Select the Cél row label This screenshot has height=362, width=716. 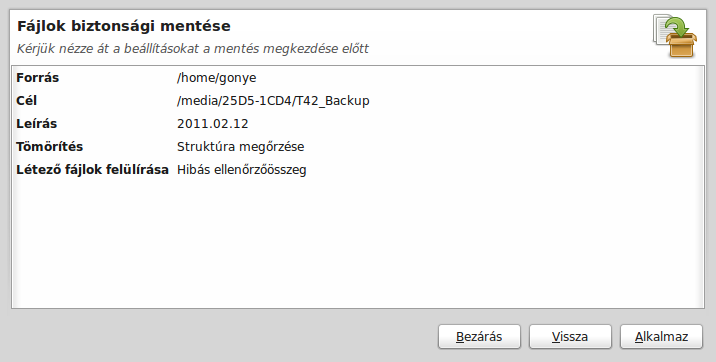(x=26, y=100)
